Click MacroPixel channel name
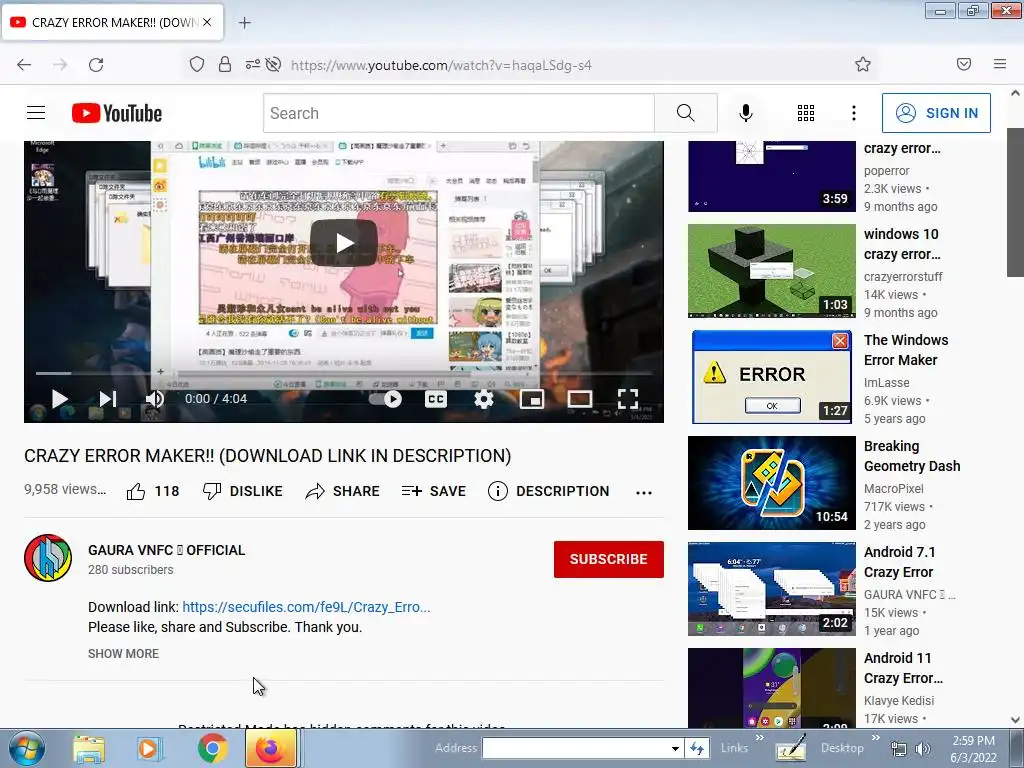Image resolution: width=1024 pixels, height=768 pixels. tap(893, 488)
